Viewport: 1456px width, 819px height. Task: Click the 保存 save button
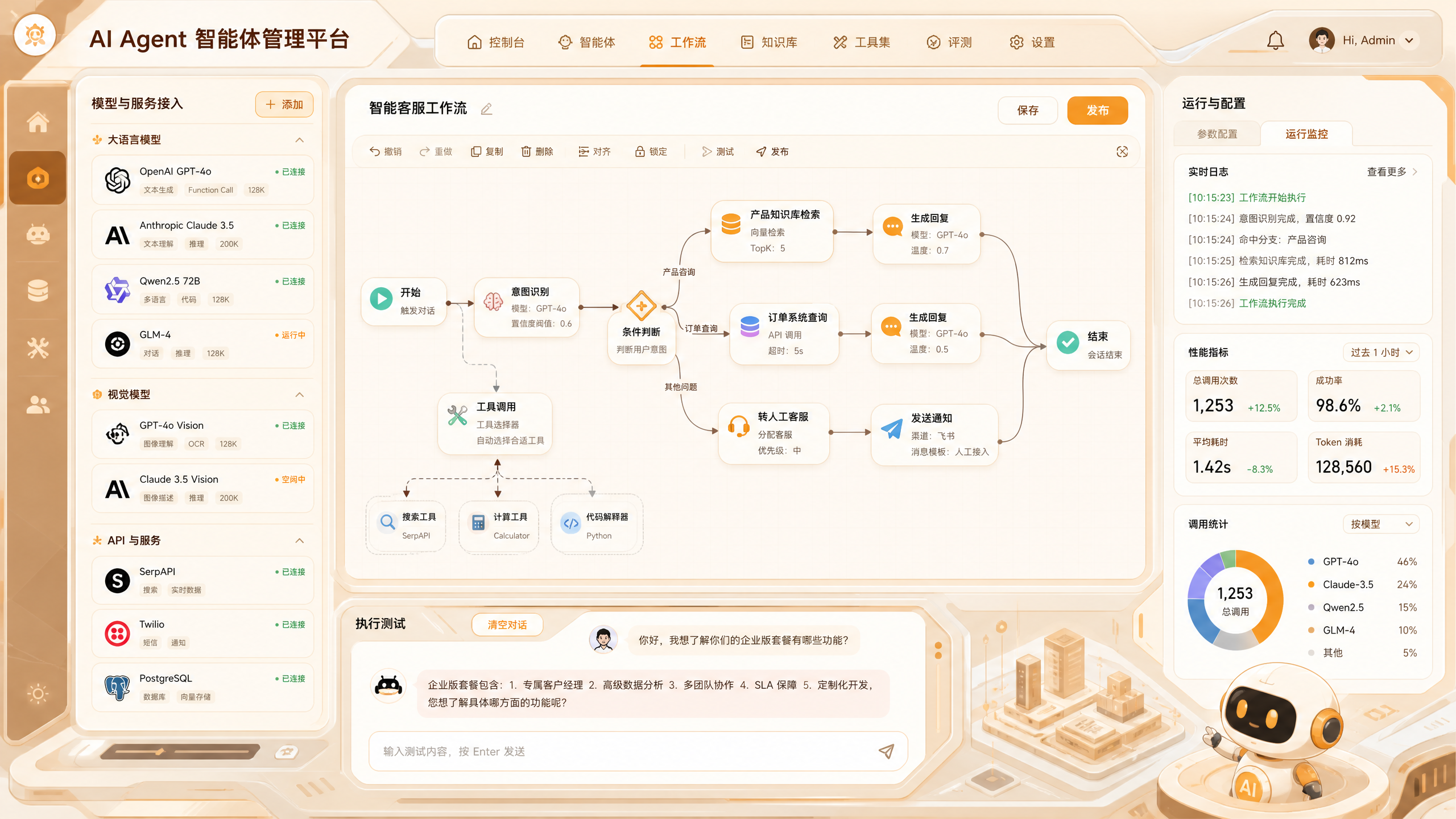coord(1027,110)
